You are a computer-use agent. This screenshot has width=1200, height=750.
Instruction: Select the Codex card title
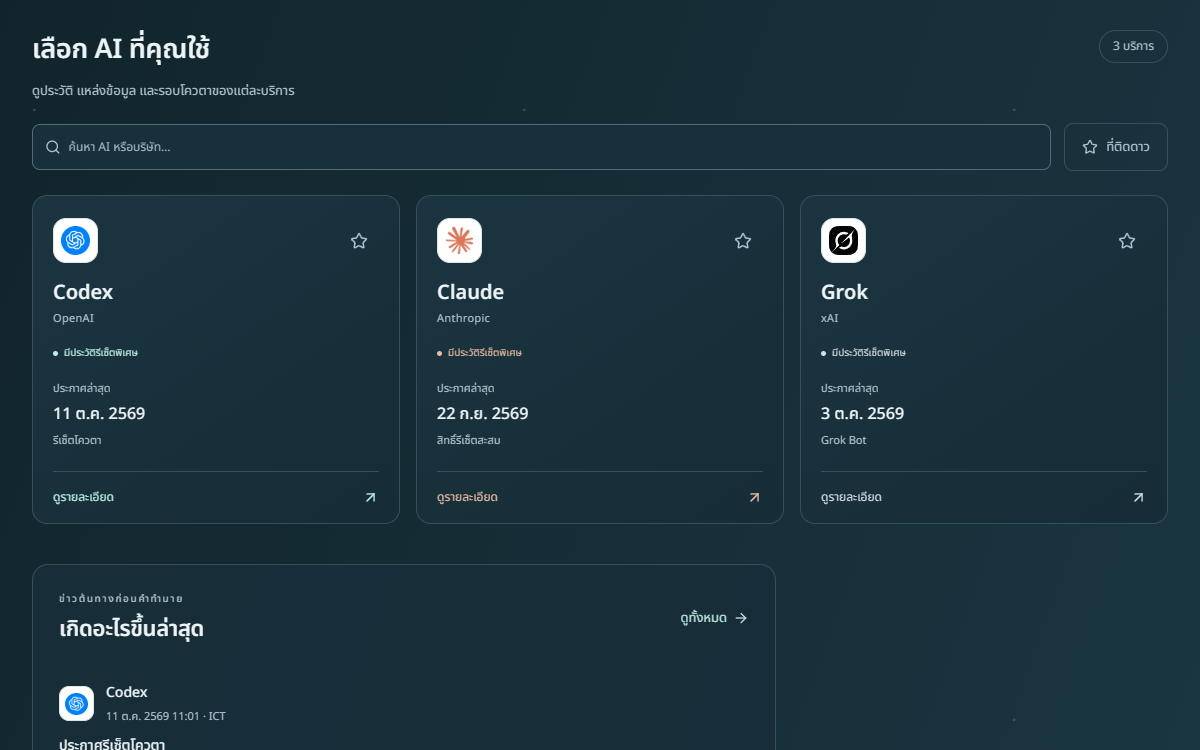click(83, 292)
